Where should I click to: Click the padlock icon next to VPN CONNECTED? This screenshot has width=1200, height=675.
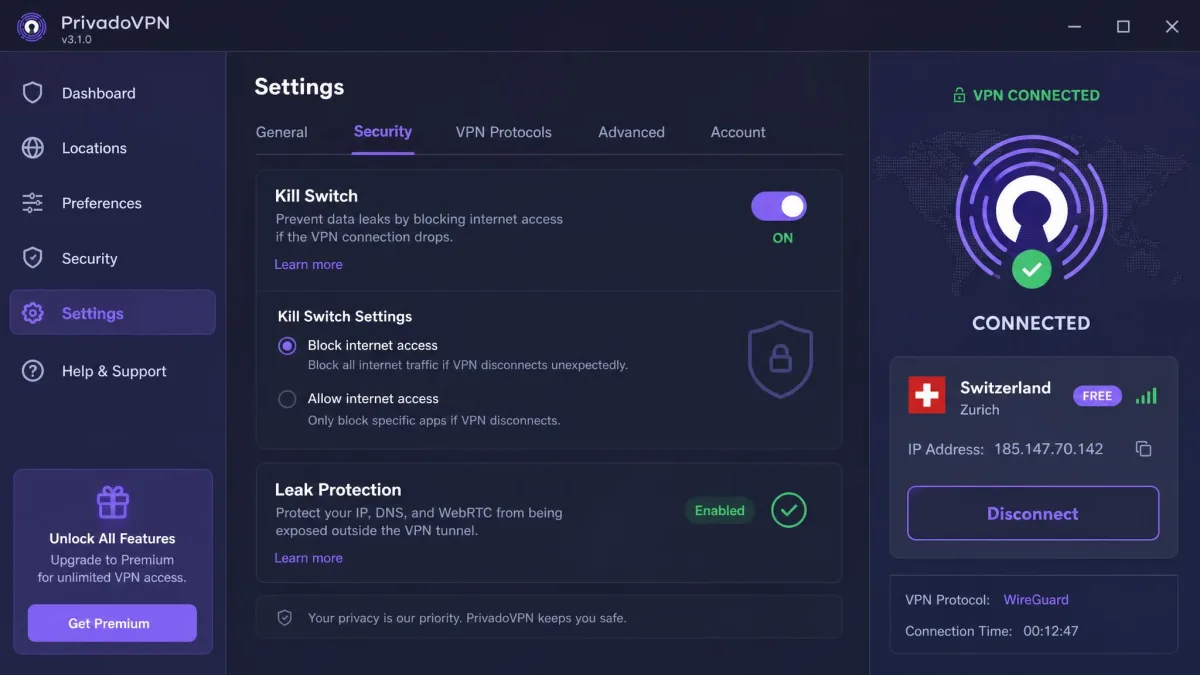tap(959, 95)
